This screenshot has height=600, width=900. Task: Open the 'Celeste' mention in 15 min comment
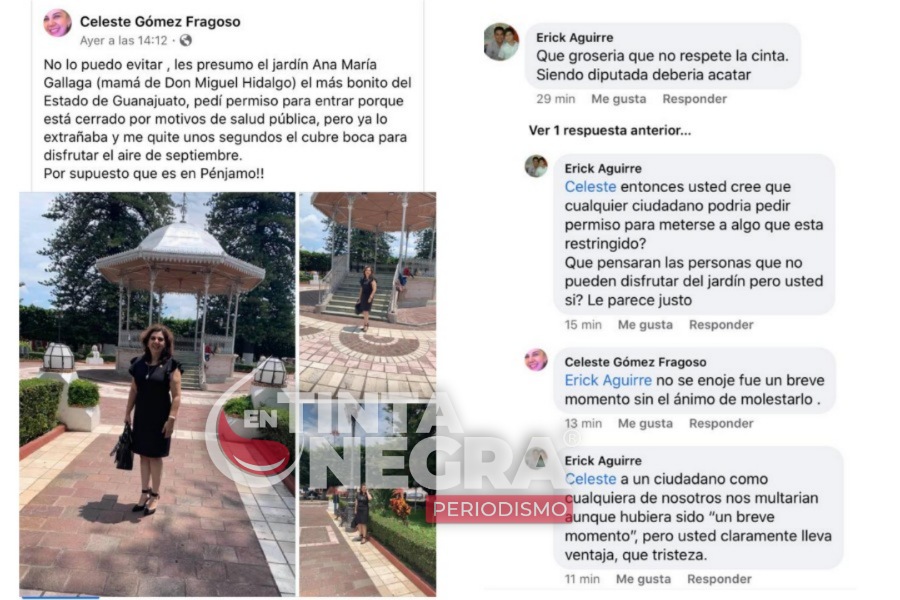590,187
